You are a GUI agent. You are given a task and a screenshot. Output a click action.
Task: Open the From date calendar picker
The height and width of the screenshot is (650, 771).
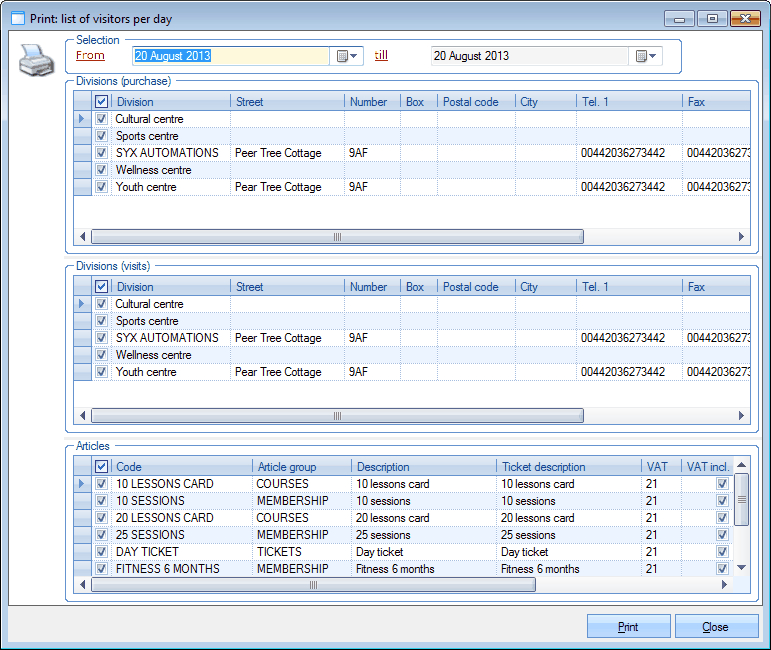347,57
